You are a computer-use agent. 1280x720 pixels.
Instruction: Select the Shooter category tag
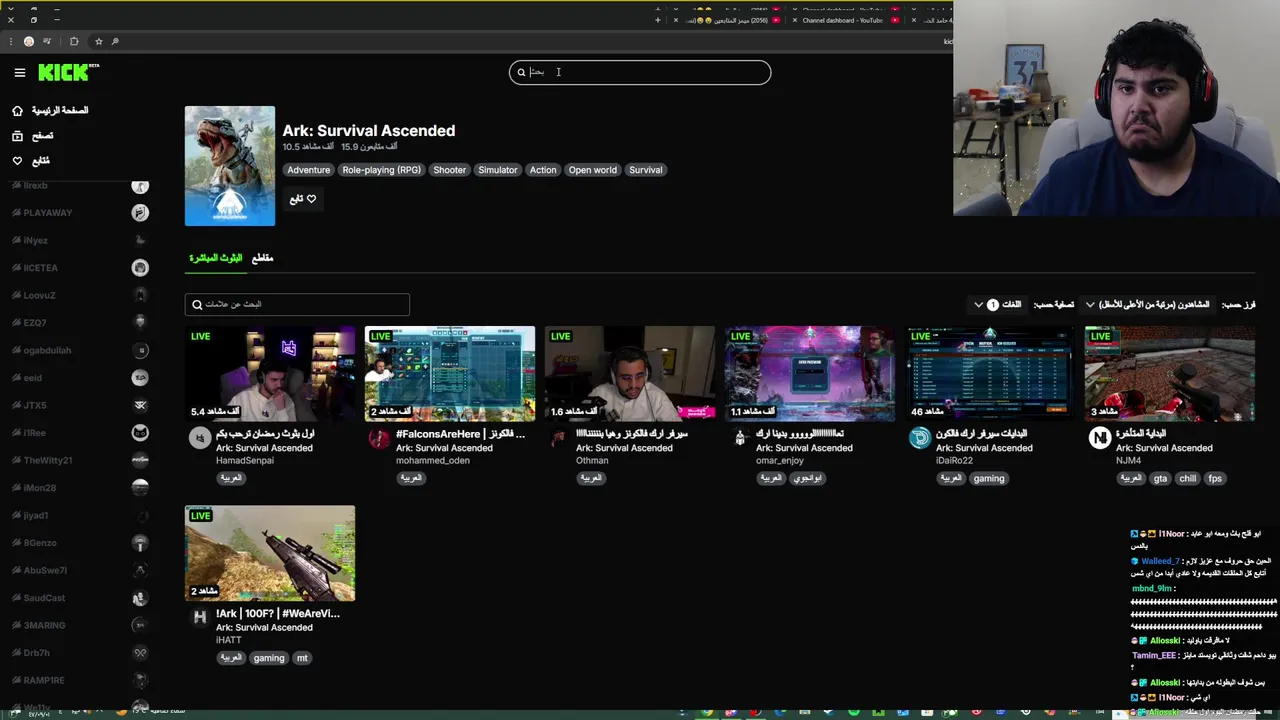pyautogui.click(x=449, y=170)
